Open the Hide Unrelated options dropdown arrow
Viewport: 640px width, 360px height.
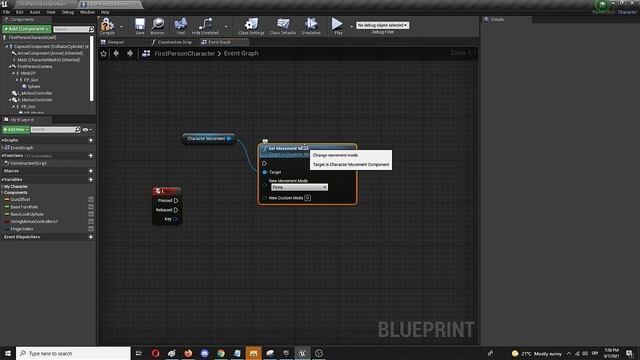coord(226,27)
